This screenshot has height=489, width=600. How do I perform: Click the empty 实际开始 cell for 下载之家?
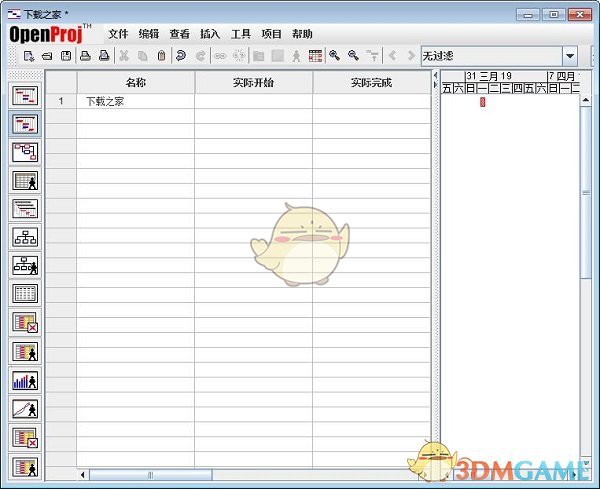(x=253, y=101)
